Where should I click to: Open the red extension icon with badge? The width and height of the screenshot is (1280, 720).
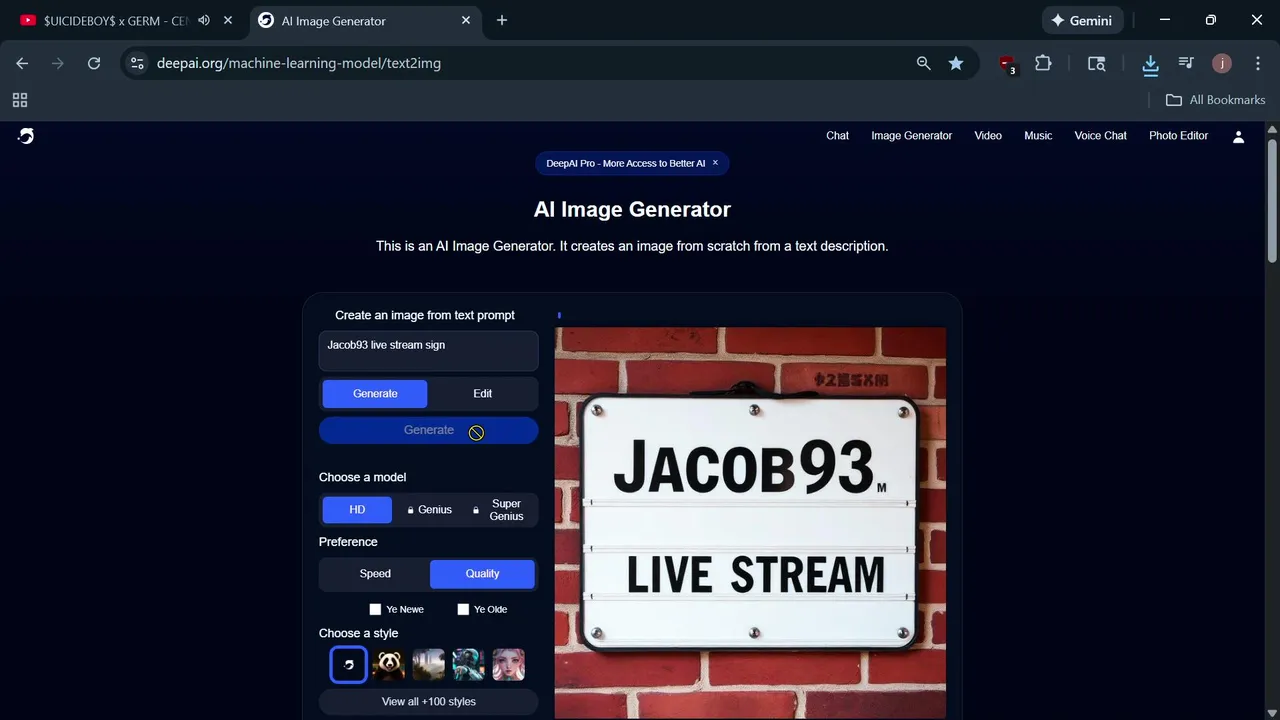(1008, 64)
